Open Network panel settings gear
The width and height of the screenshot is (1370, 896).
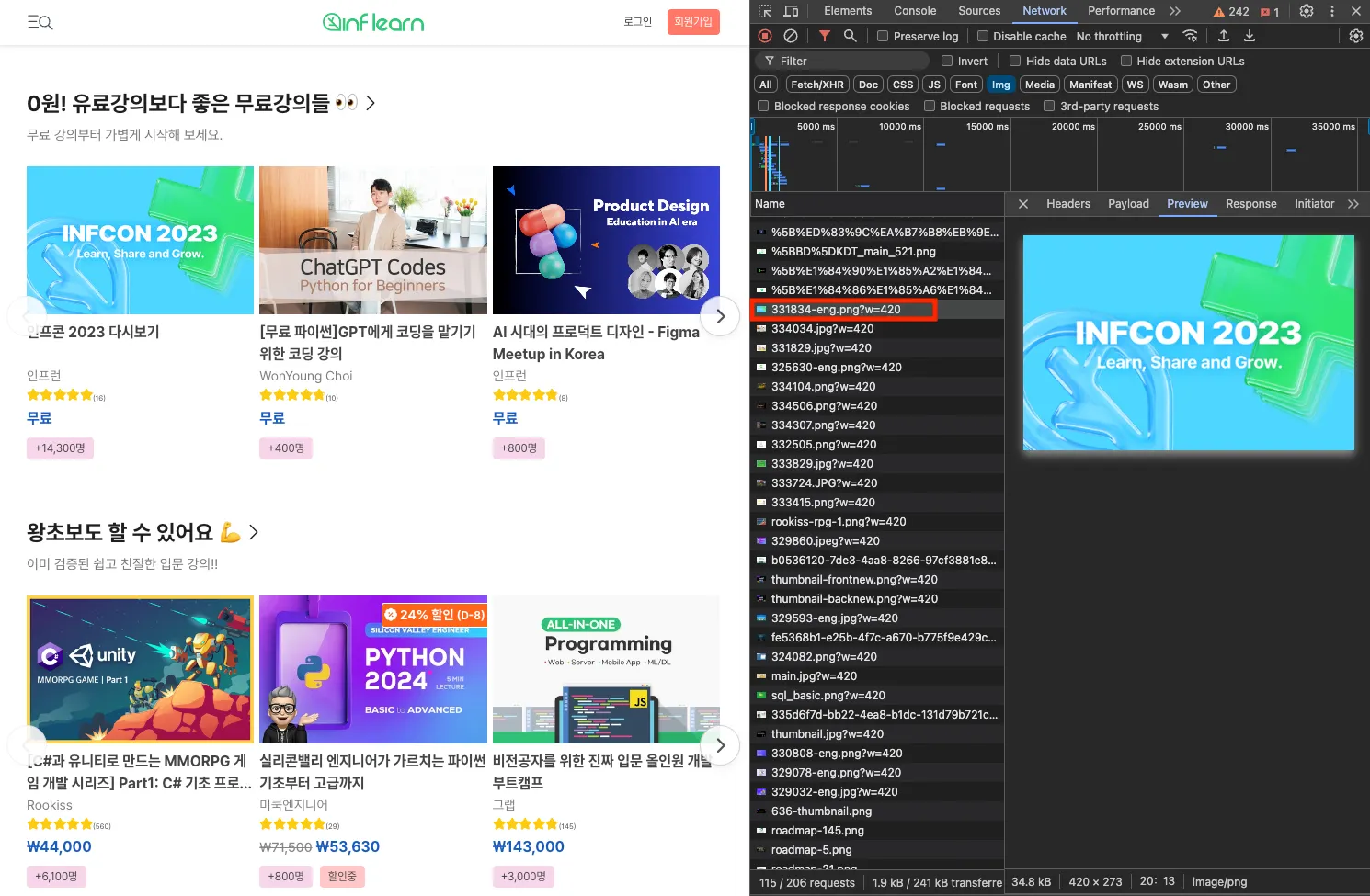click(x=1356, y=36)
